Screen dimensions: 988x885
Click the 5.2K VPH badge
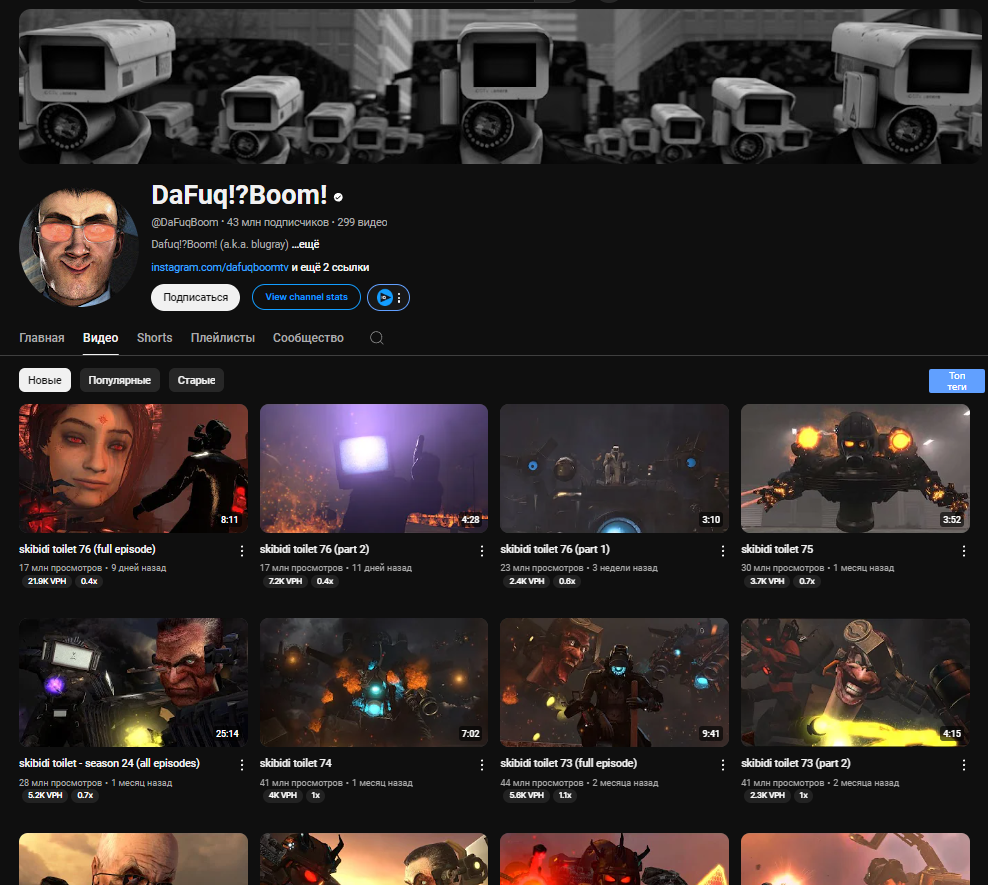click(x=45, y=796)
